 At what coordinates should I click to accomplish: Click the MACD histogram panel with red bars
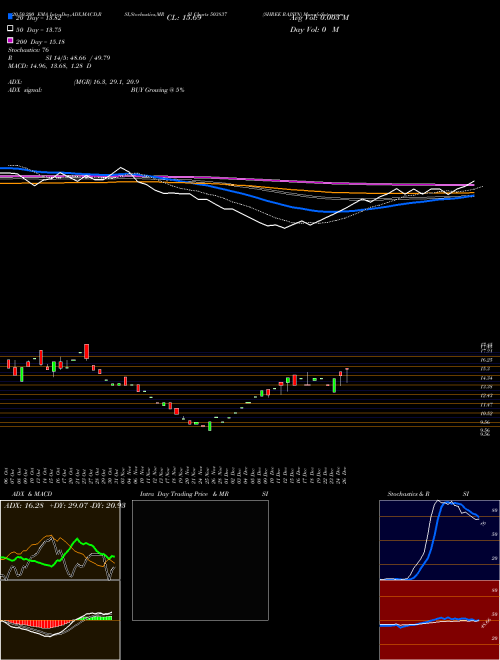click(x=60, y=620)
